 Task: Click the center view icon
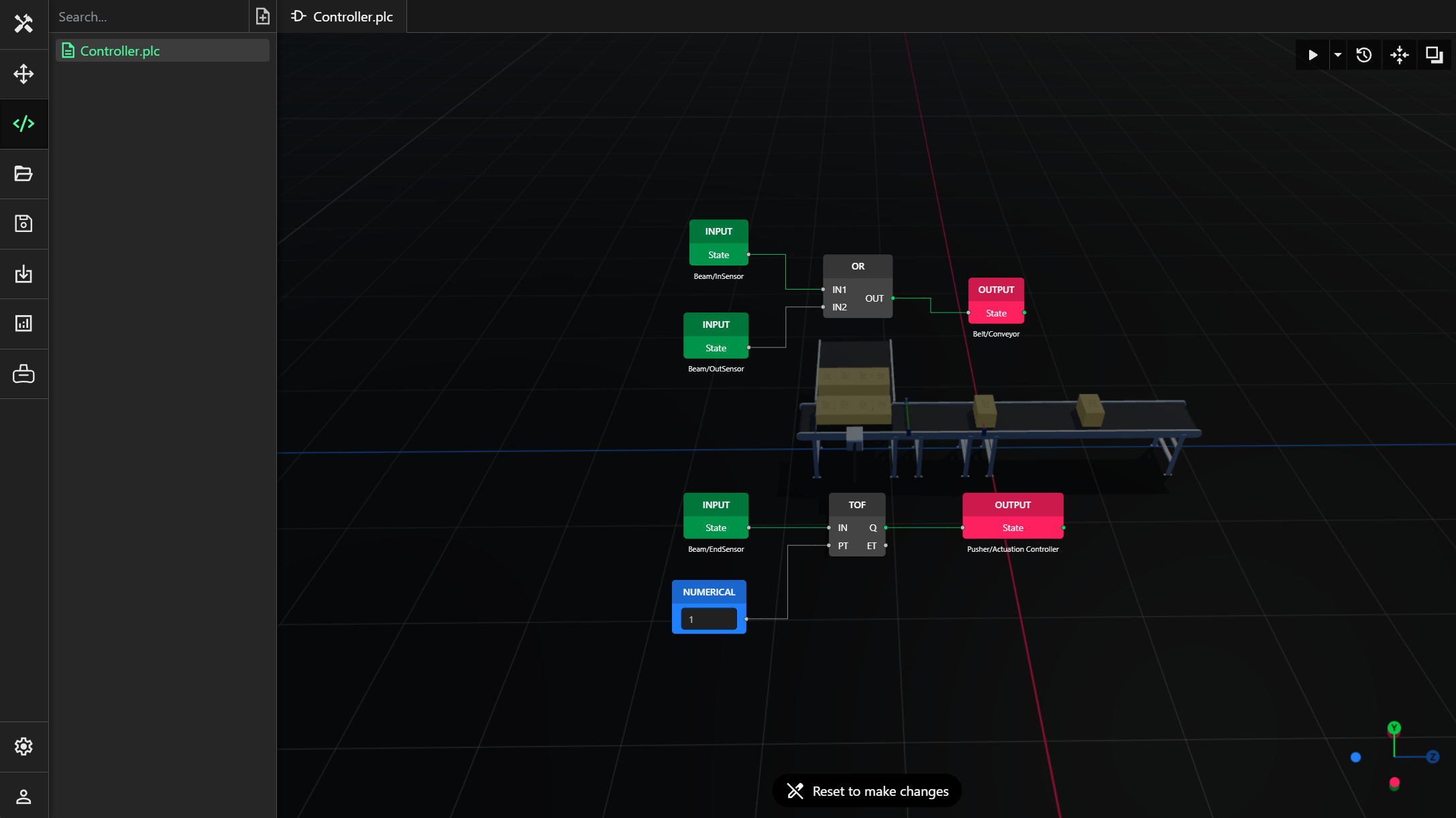(1400, 55)
